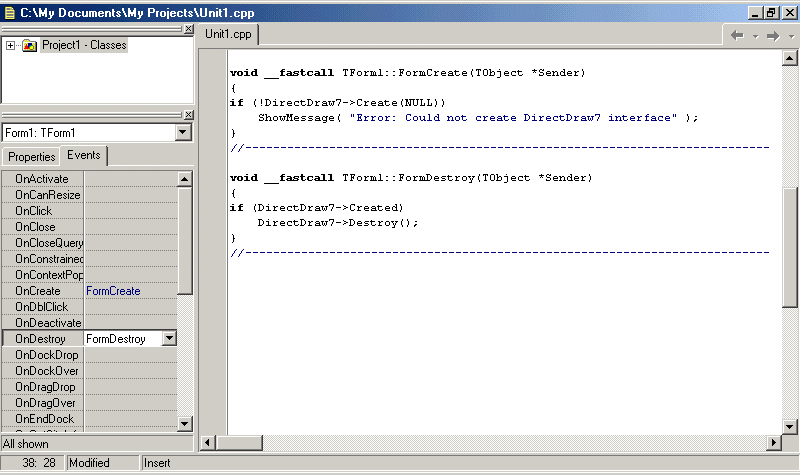
Task: Click the OnClick event value field
Action: tap(130, 211)
